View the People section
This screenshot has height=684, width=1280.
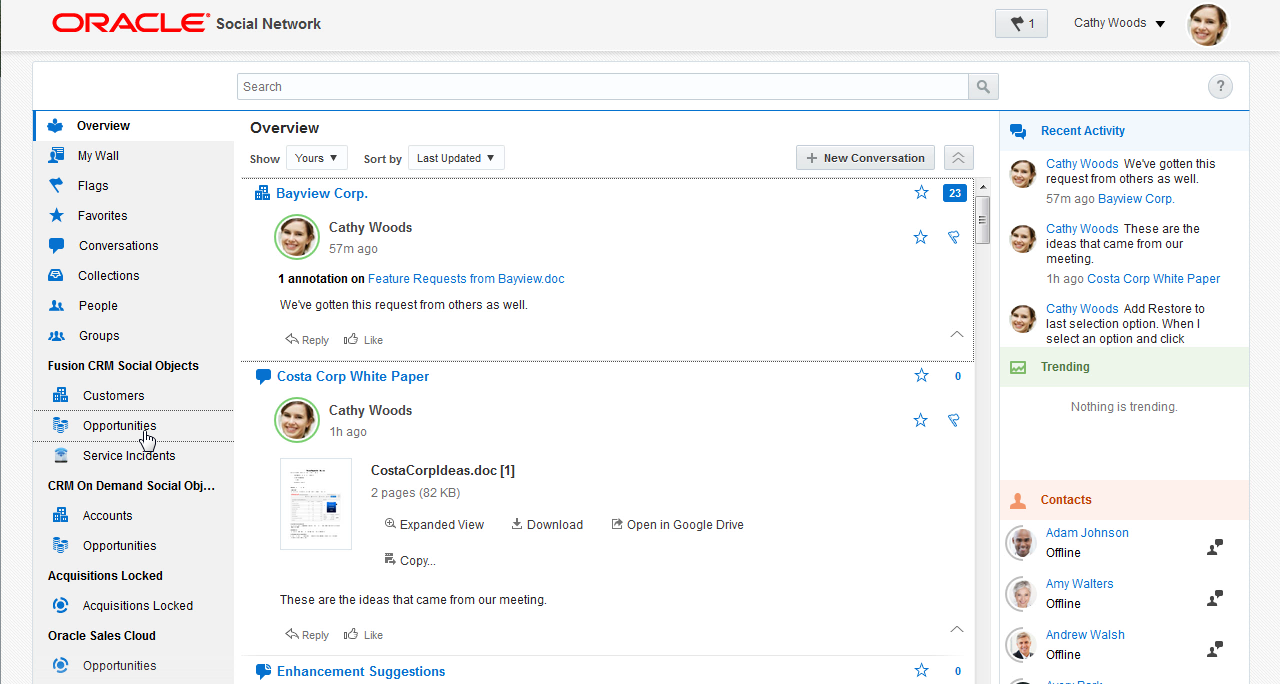pos(98,305)
